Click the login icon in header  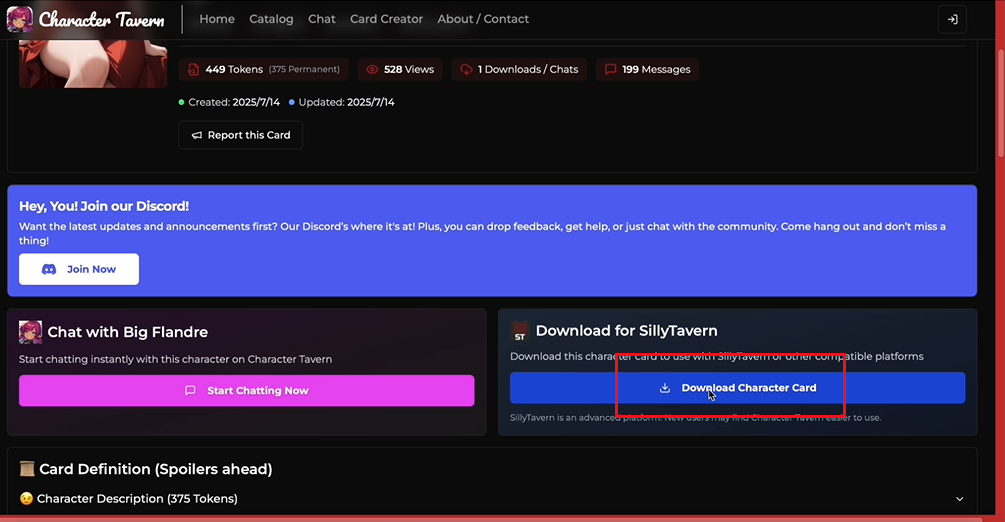(952, 19)
